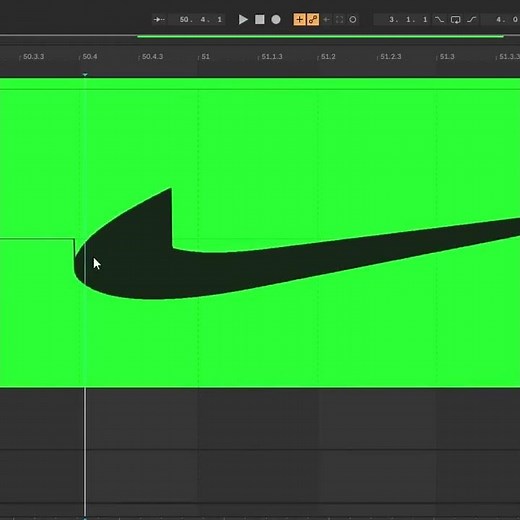Toggle the Punch-Out switch

(471, 20)
